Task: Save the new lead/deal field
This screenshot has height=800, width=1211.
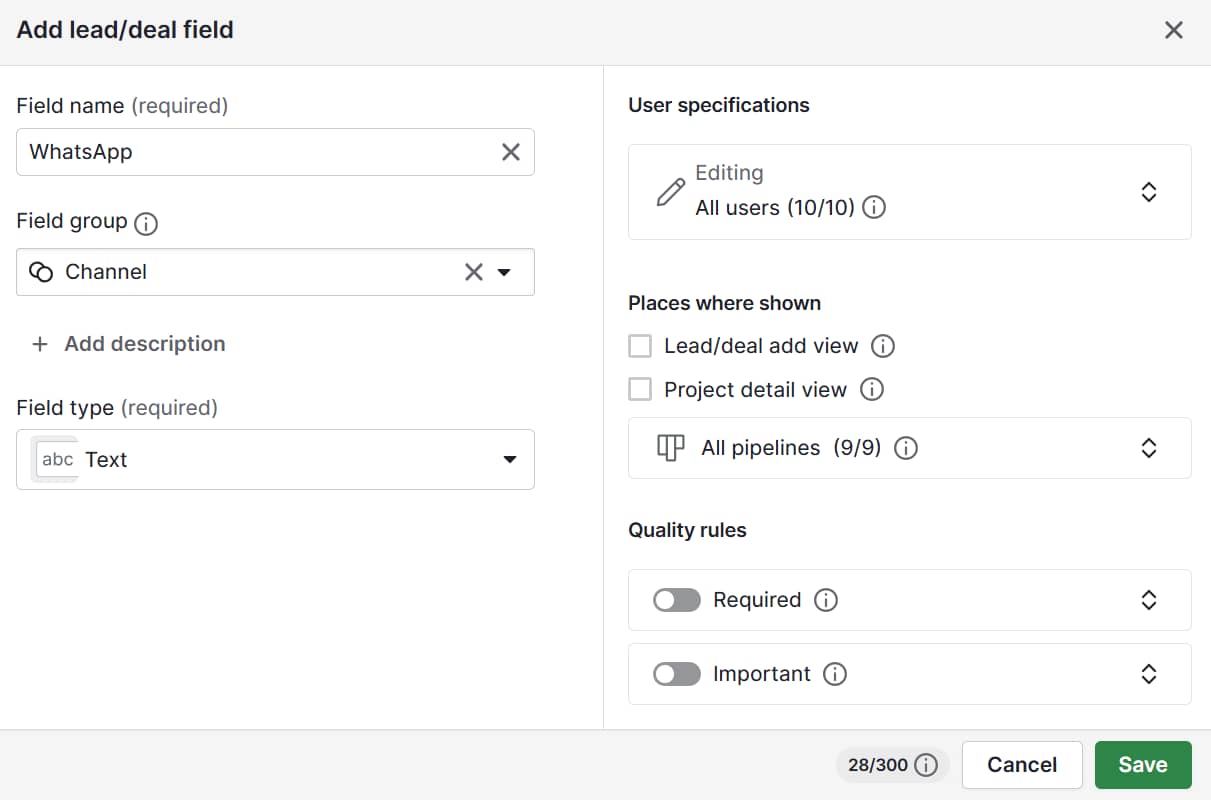Action: 1142,765
